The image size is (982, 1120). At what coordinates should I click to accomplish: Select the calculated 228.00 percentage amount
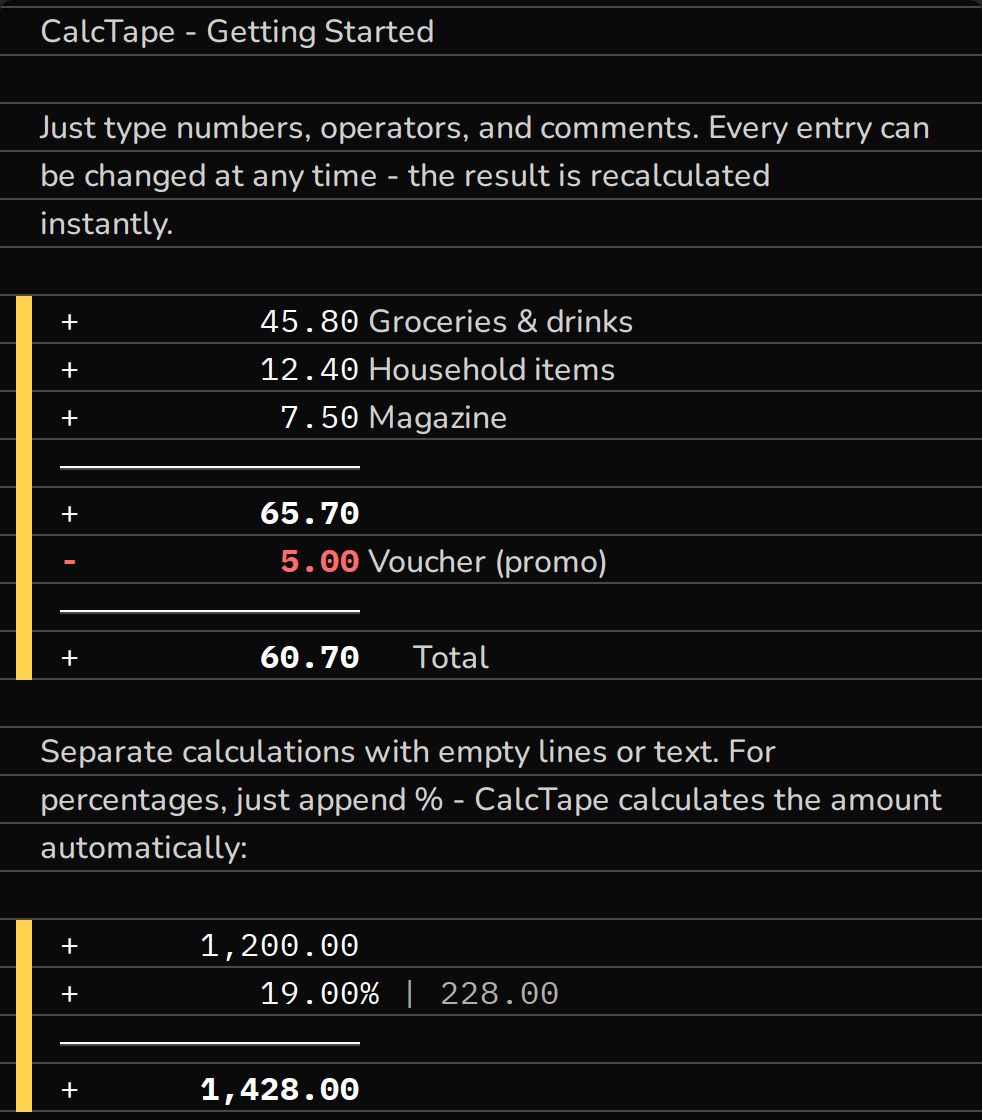pos(499,994)
